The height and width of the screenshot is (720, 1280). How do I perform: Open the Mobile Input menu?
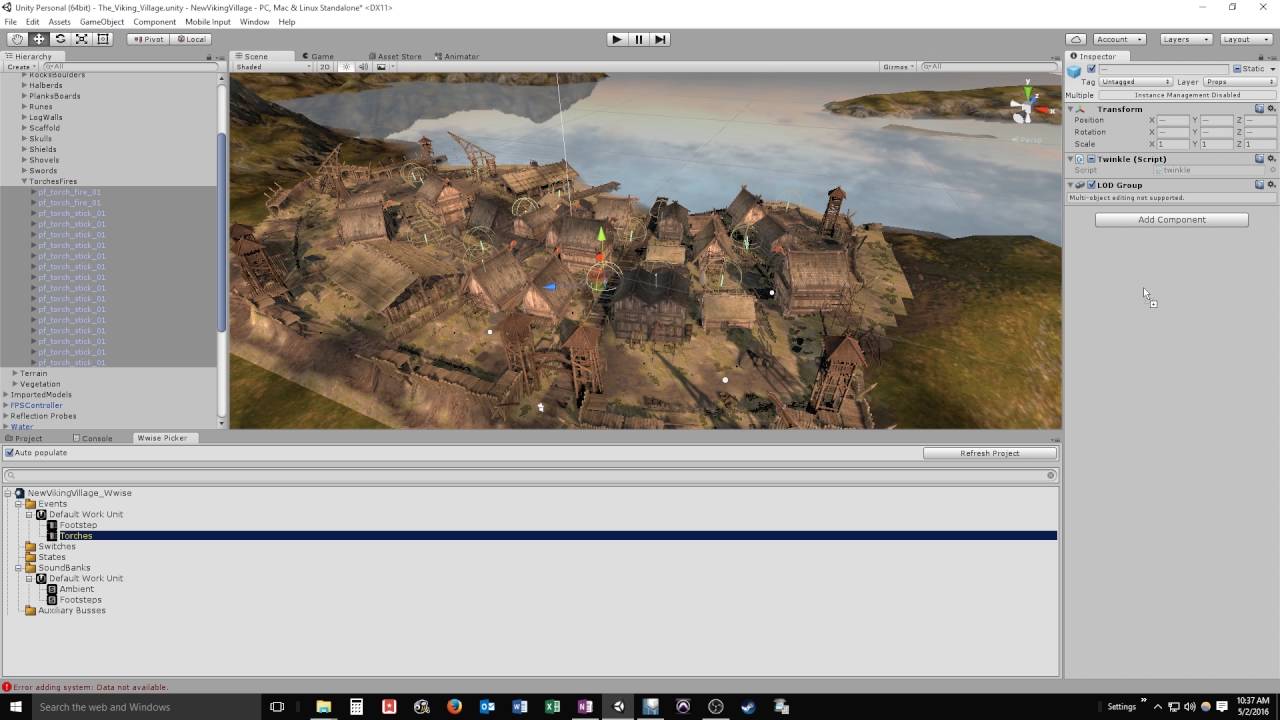pyautogui.click(x=207, y=21)
